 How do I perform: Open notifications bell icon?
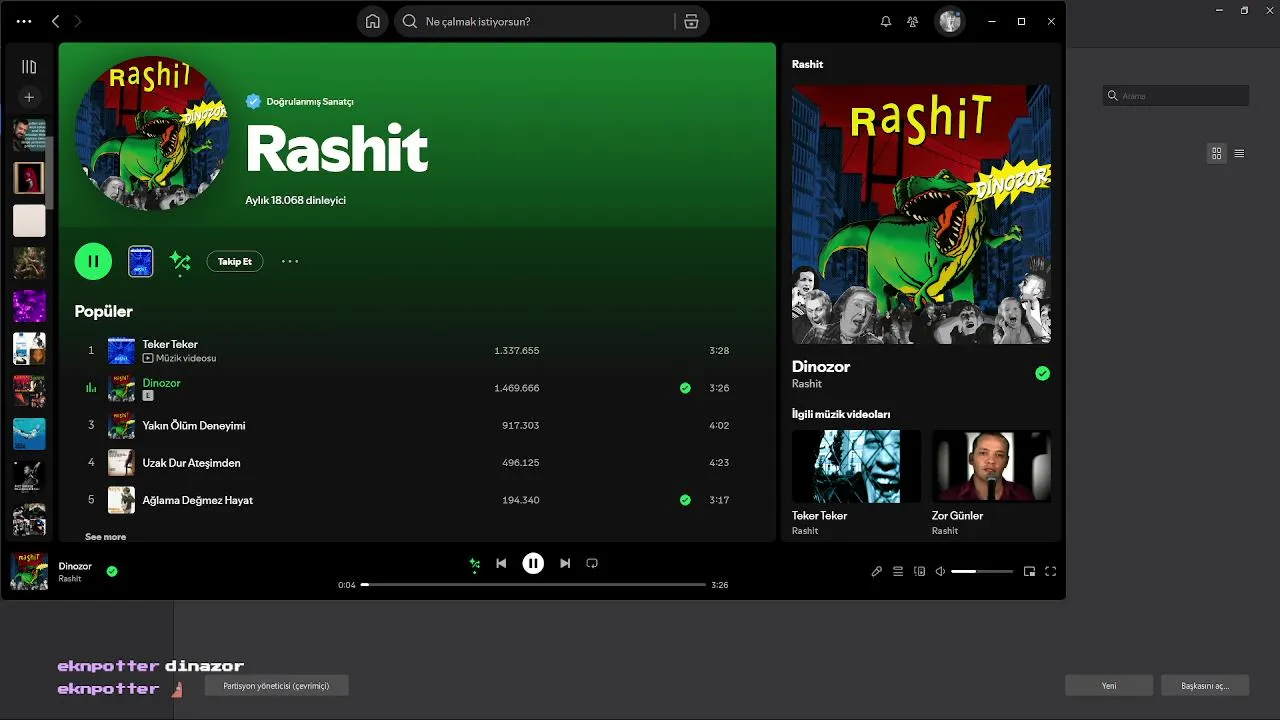886,21
